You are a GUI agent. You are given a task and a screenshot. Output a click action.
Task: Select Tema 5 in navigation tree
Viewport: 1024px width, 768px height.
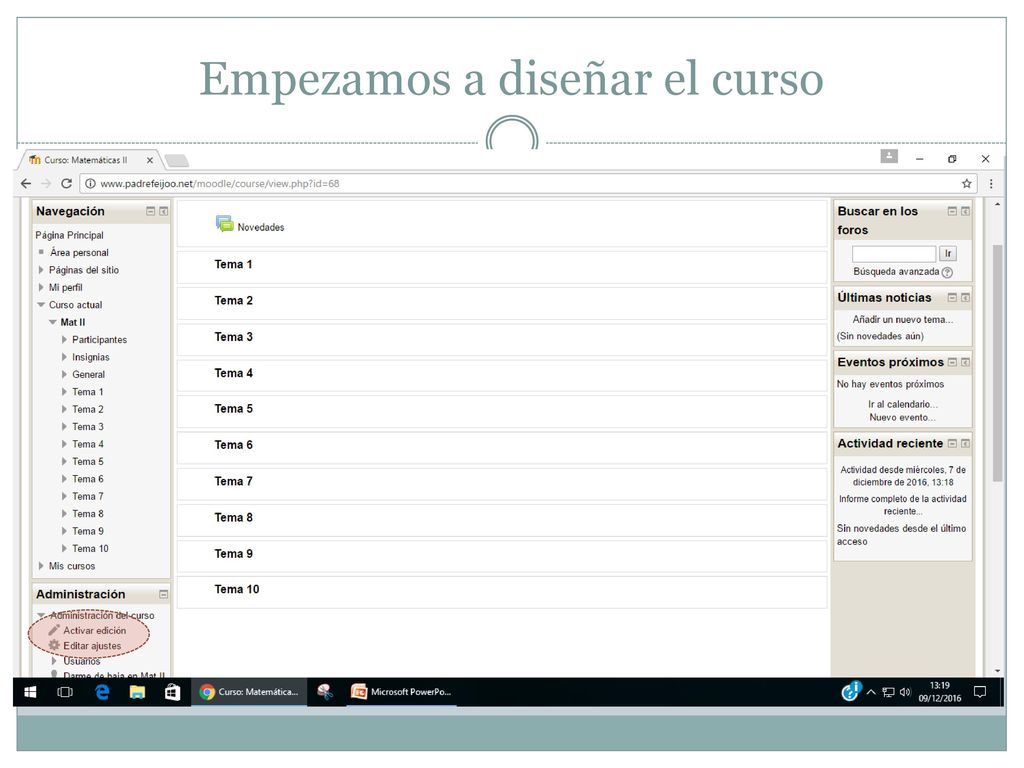click(88, 462)
